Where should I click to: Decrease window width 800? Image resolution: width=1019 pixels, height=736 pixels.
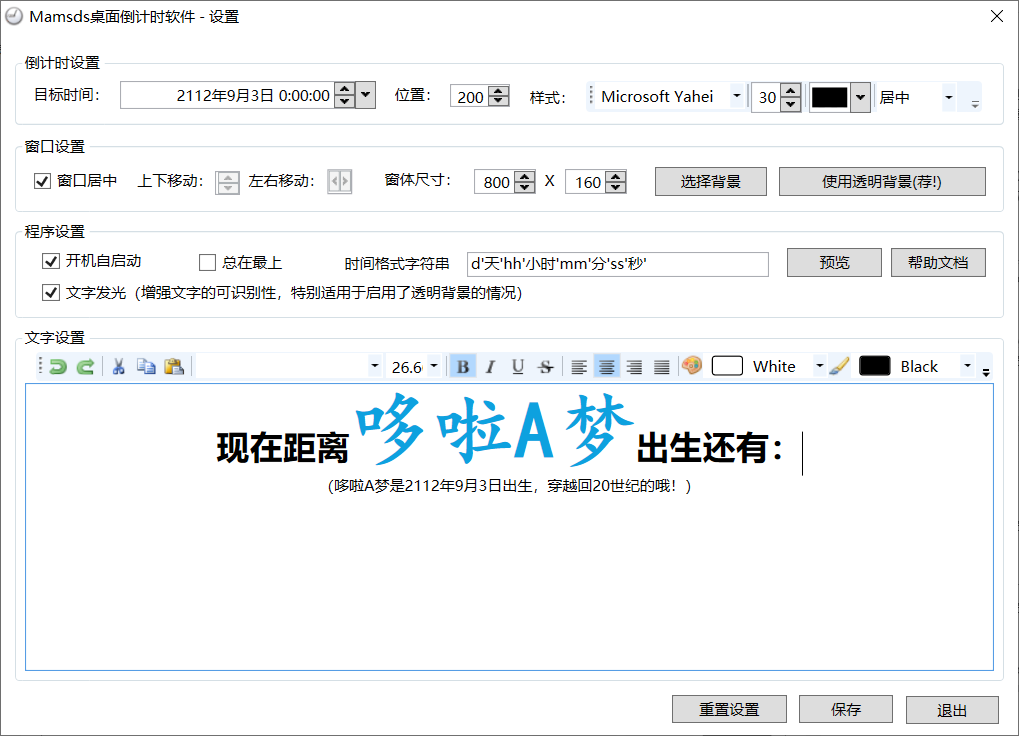pos(524,187)
